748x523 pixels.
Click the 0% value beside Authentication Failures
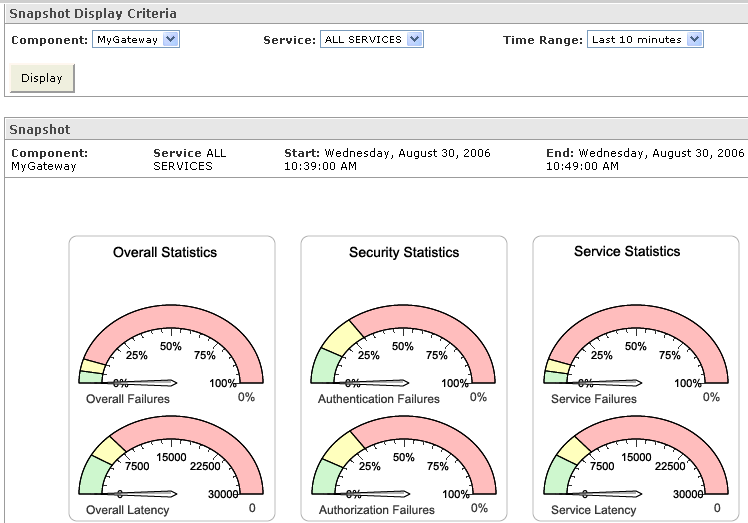pos(478,397)
